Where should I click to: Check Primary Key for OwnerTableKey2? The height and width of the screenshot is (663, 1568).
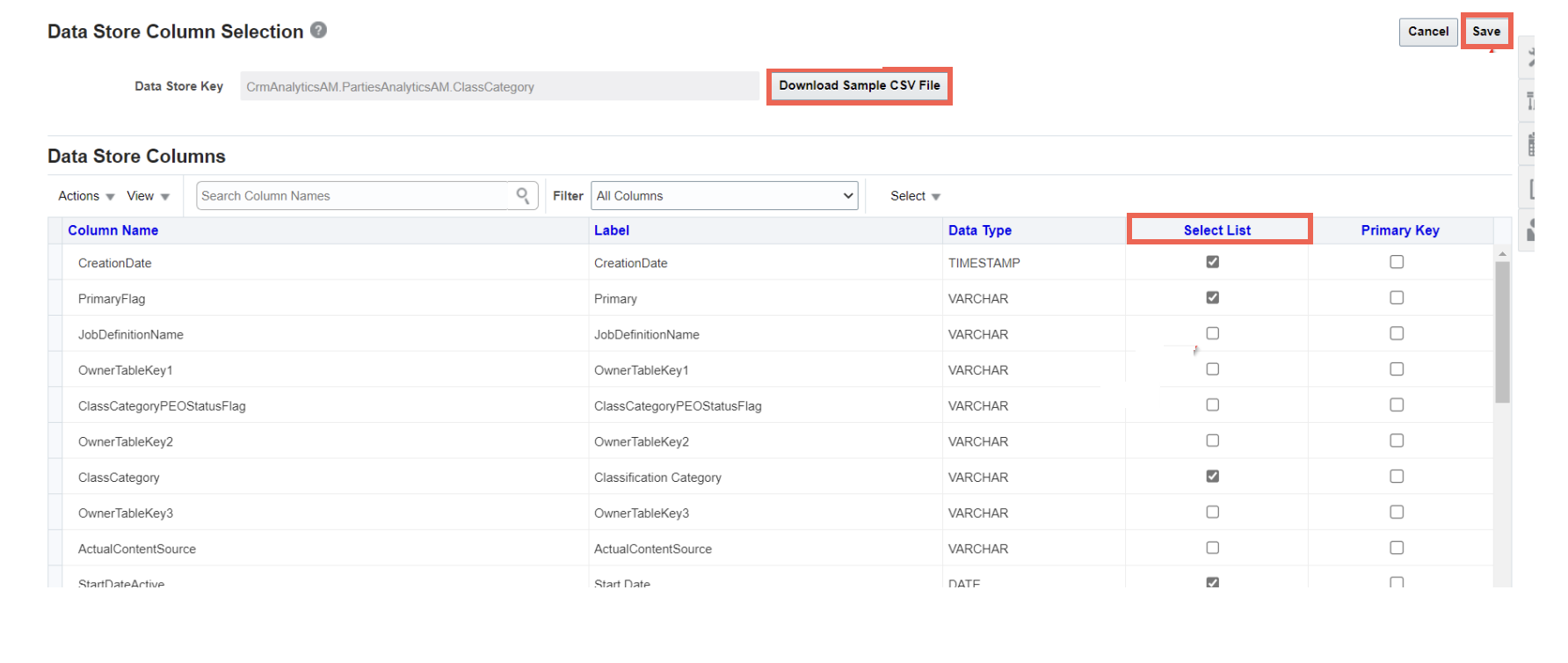point(1397,441)
